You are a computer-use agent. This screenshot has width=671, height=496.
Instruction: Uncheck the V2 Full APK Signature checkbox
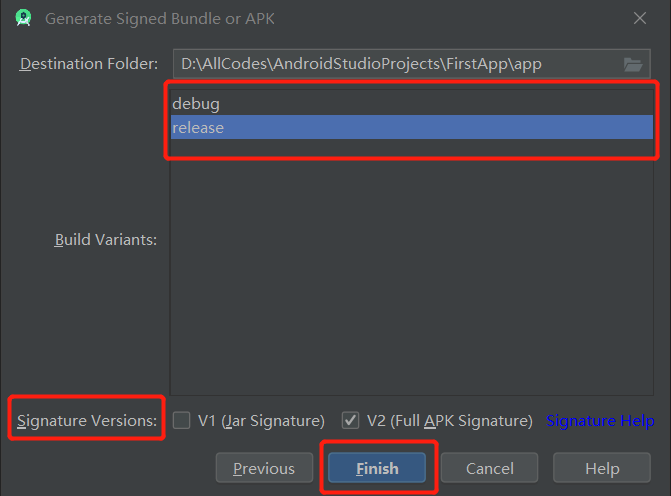click(350, 420)
